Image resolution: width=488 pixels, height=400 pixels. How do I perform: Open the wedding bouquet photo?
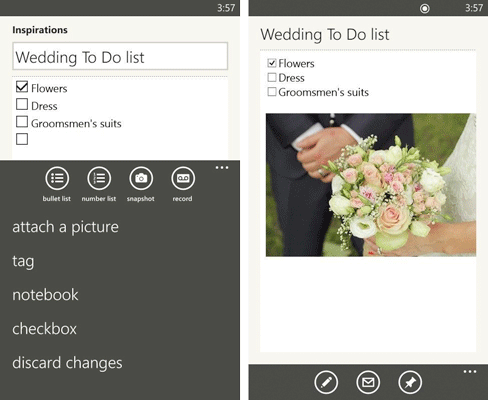(x=371, y=185)
